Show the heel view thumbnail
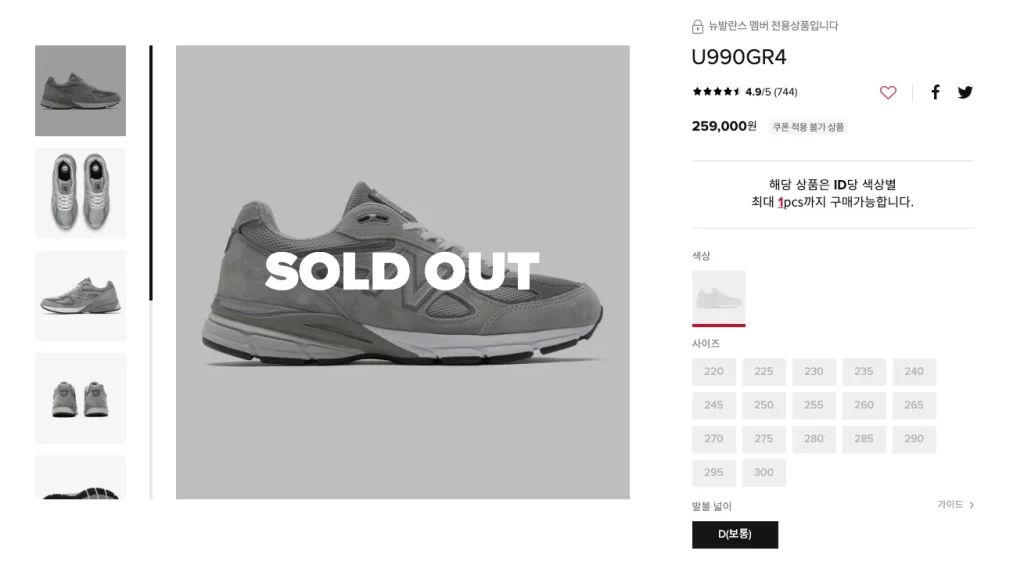Viewport: 1024px width, 576px height. (x=81, y=398)
